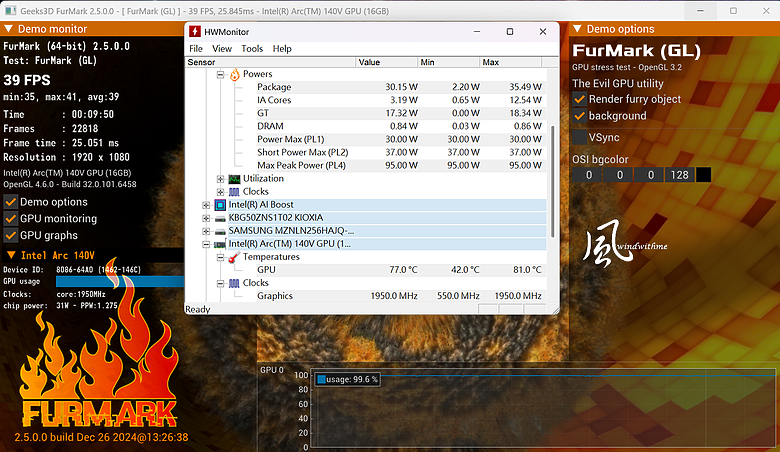
Task: Collapse the Powers tree node
Action: click(220, 75)
